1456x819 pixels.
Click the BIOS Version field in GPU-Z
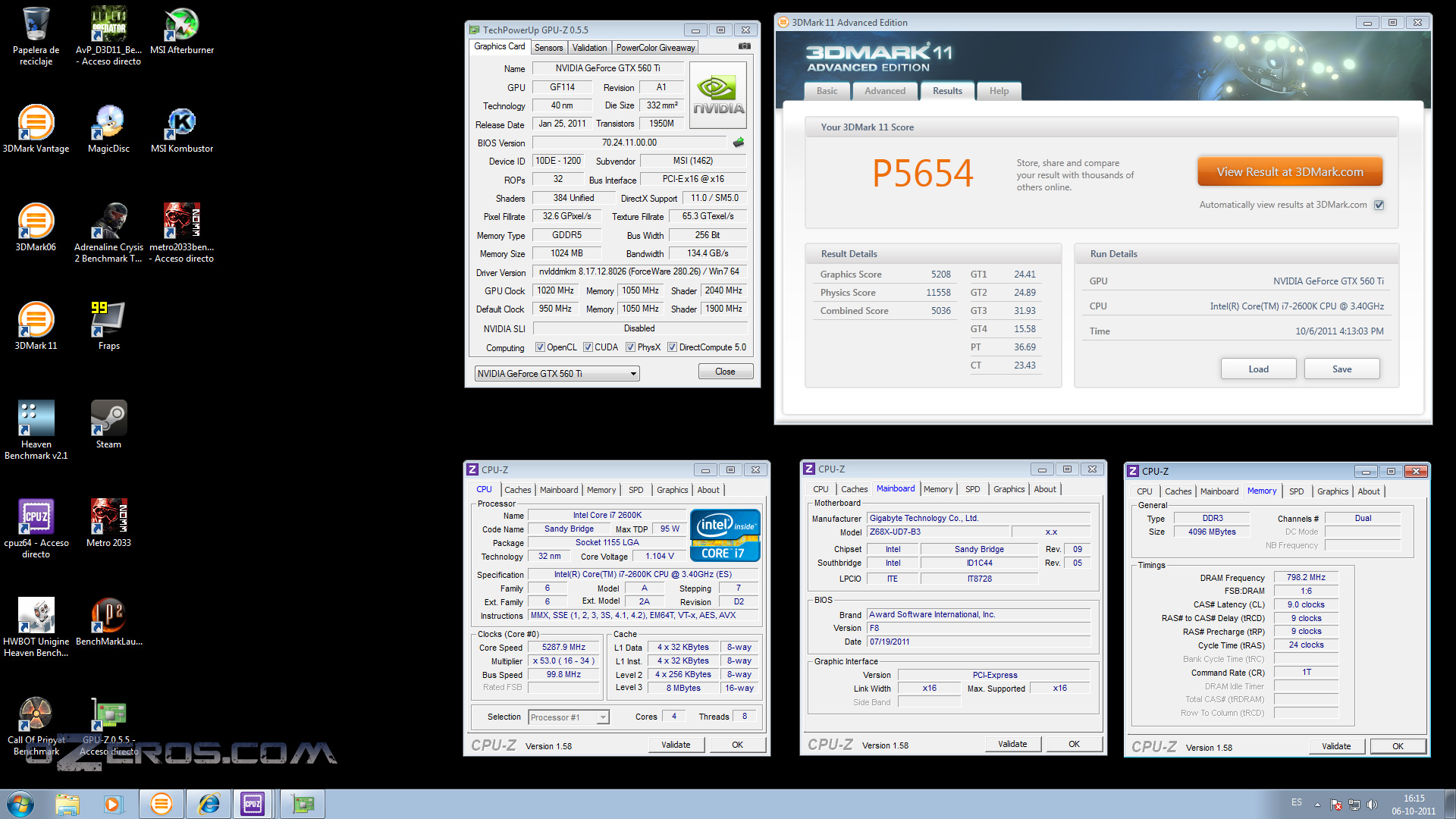pos(629,143)
